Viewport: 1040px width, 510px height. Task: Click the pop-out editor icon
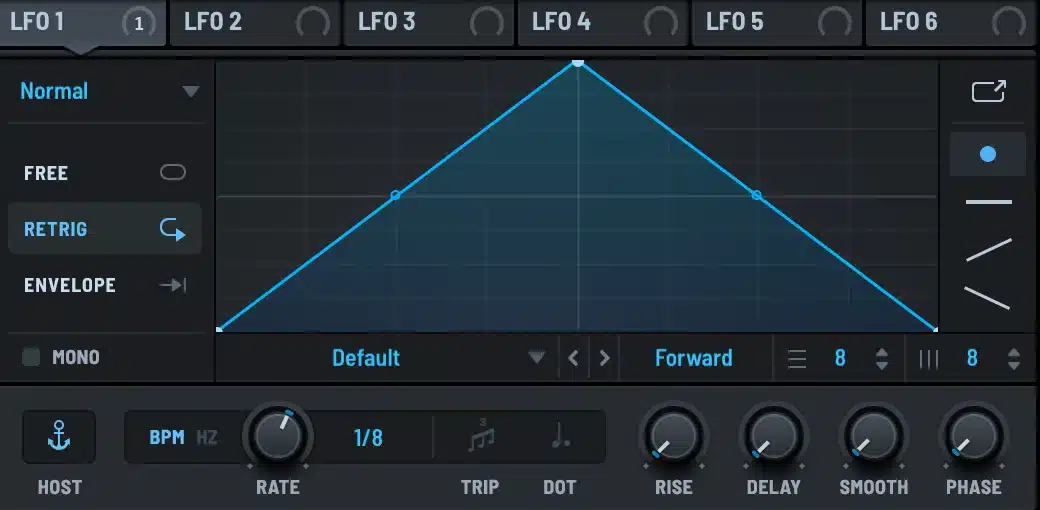pos(989,92)
